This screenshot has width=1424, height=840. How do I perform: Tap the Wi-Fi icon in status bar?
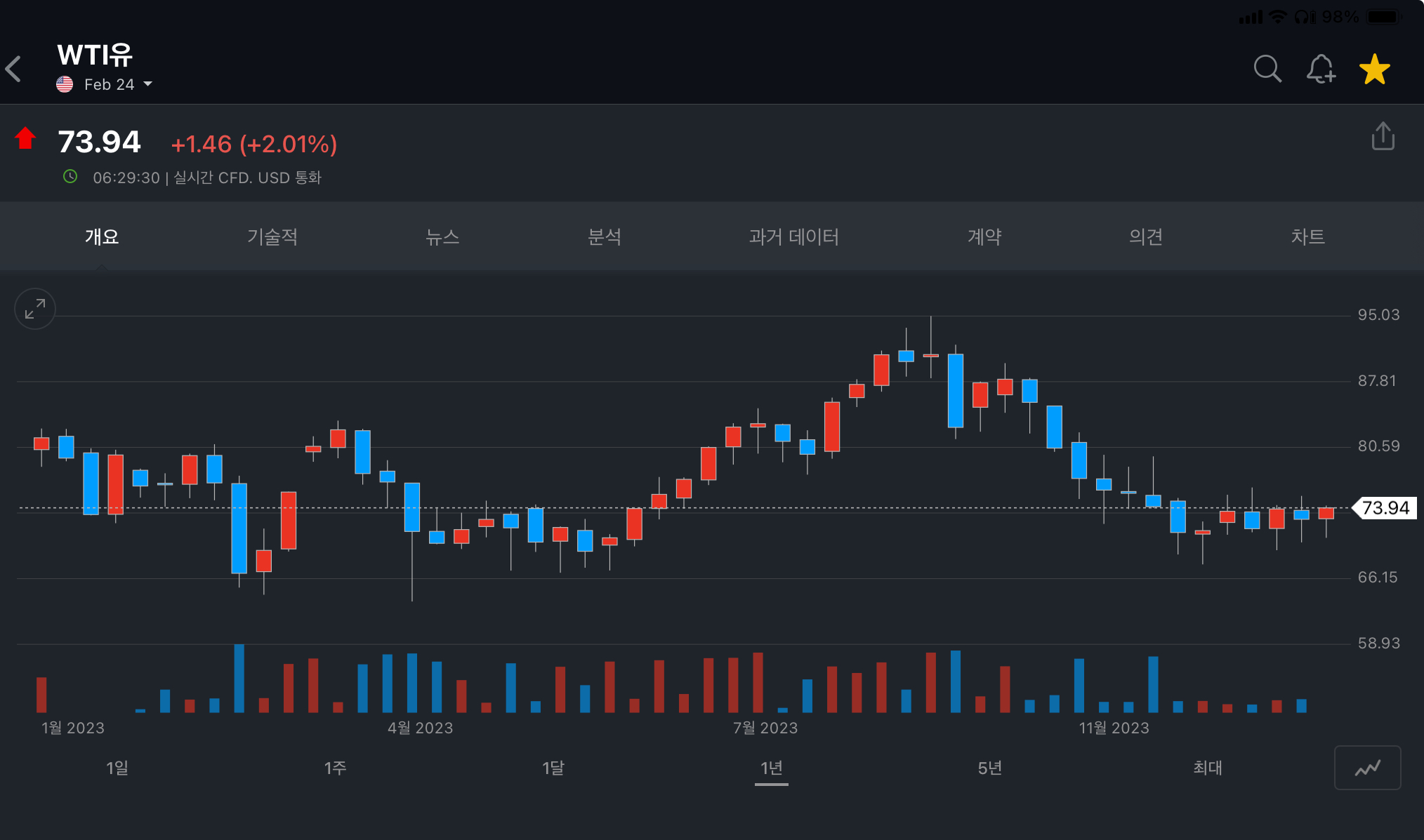(1278, 16)
